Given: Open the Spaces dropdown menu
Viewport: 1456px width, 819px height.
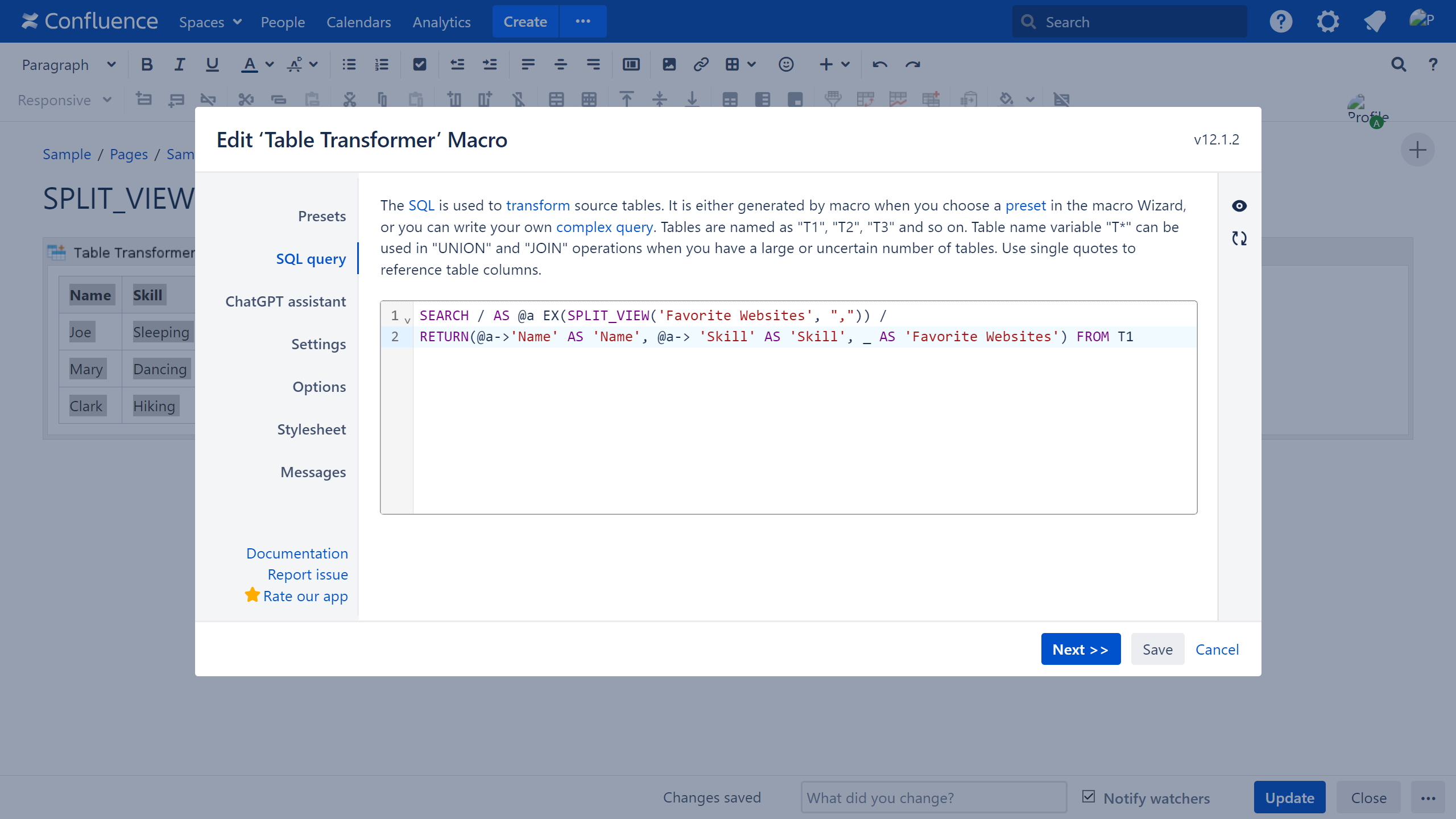Looking at the screenshot, I should pyautogui.click(x=210, y=22).
